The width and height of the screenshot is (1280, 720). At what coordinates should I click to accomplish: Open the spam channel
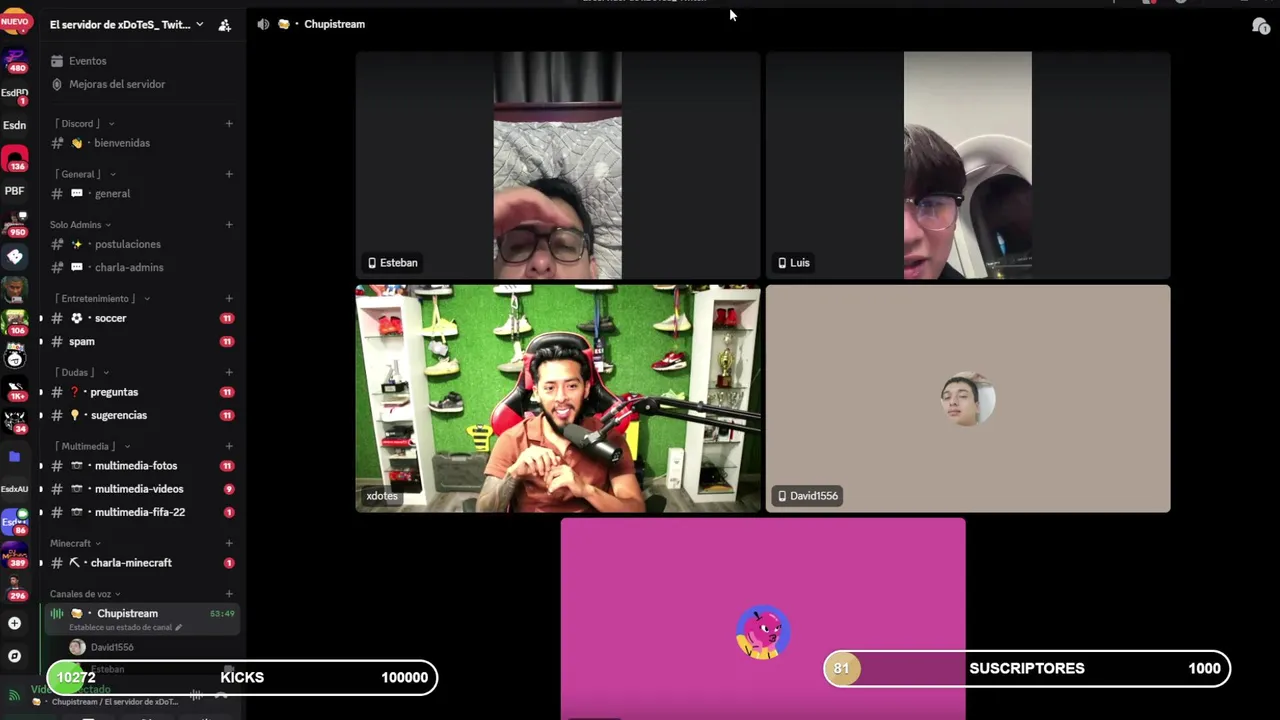(x=142, y=341)
